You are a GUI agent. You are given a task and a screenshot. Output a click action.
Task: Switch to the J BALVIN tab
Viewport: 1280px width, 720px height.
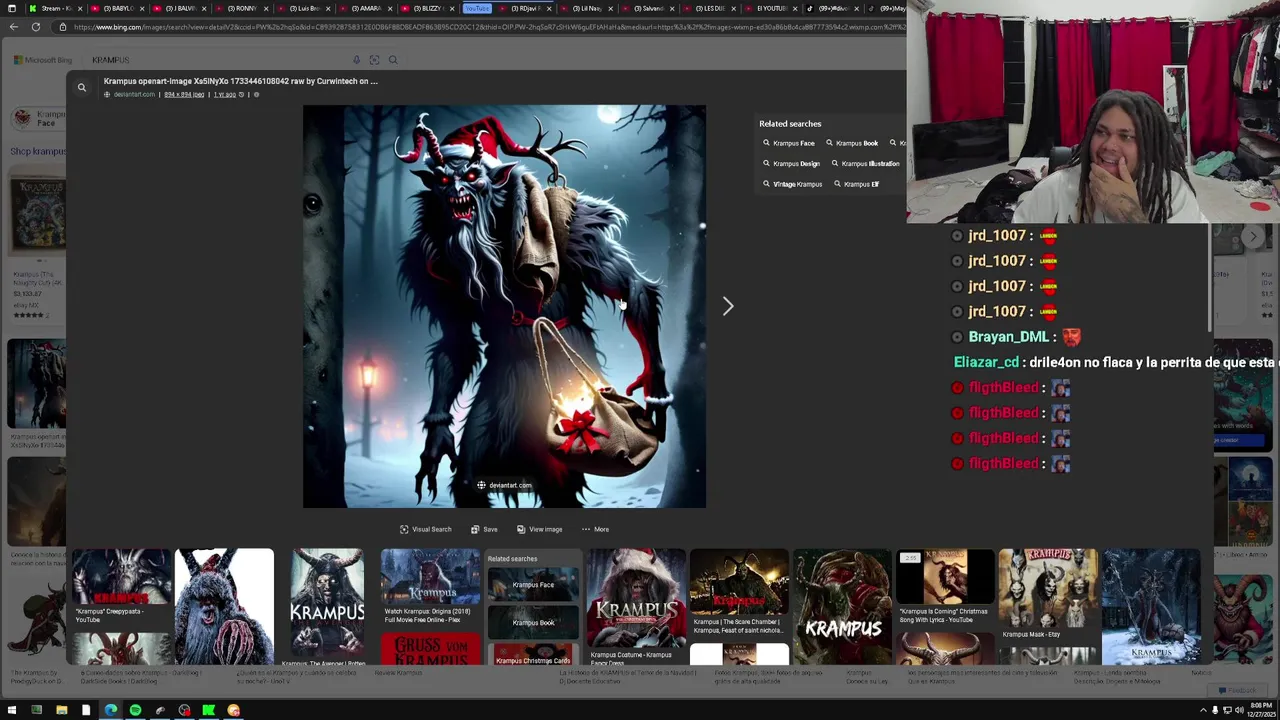178,8
